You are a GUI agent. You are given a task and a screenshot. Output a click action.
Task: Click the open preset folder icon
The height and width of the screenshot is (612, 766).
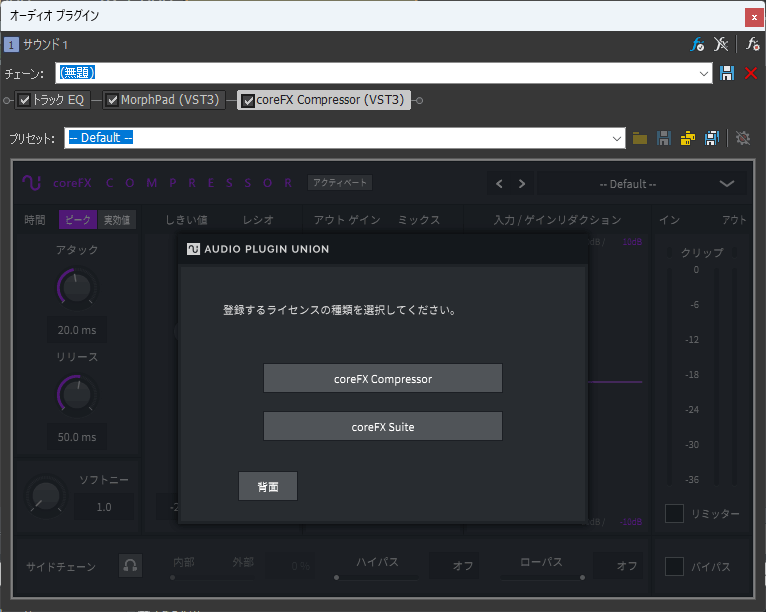pos(640,138)
